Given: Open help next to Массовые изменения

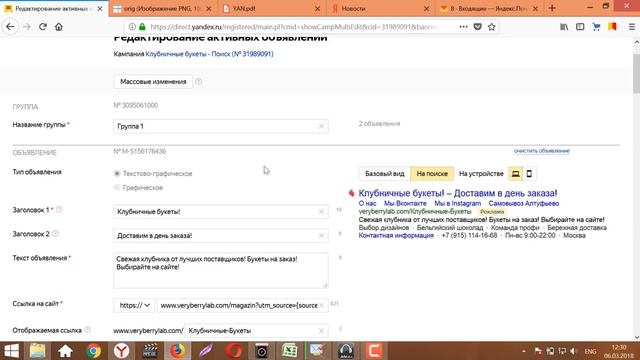Looking at the screenshot, I should [x=198, y=82].
